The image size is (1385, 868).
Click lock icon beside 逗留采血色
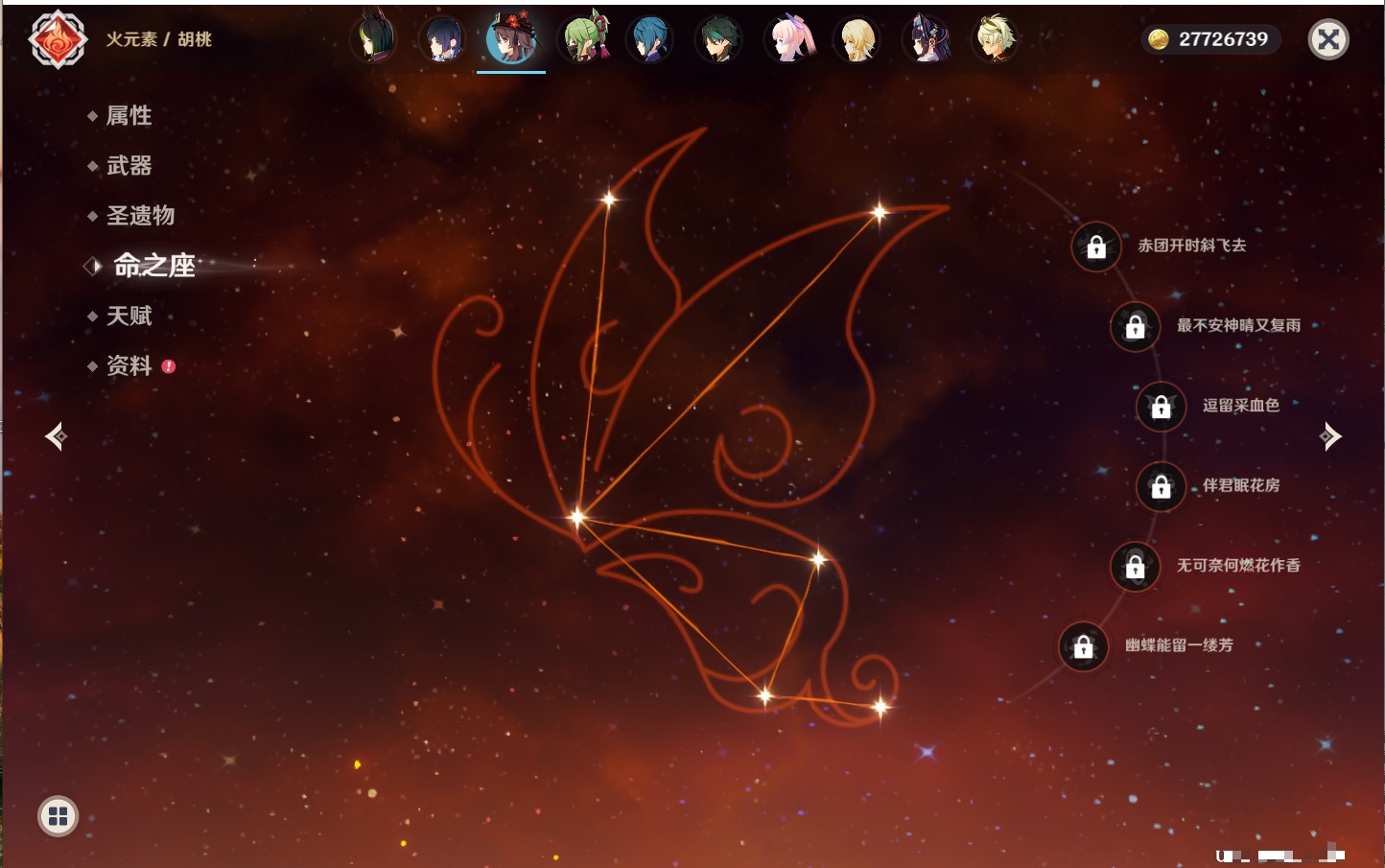coord(1161,407)
